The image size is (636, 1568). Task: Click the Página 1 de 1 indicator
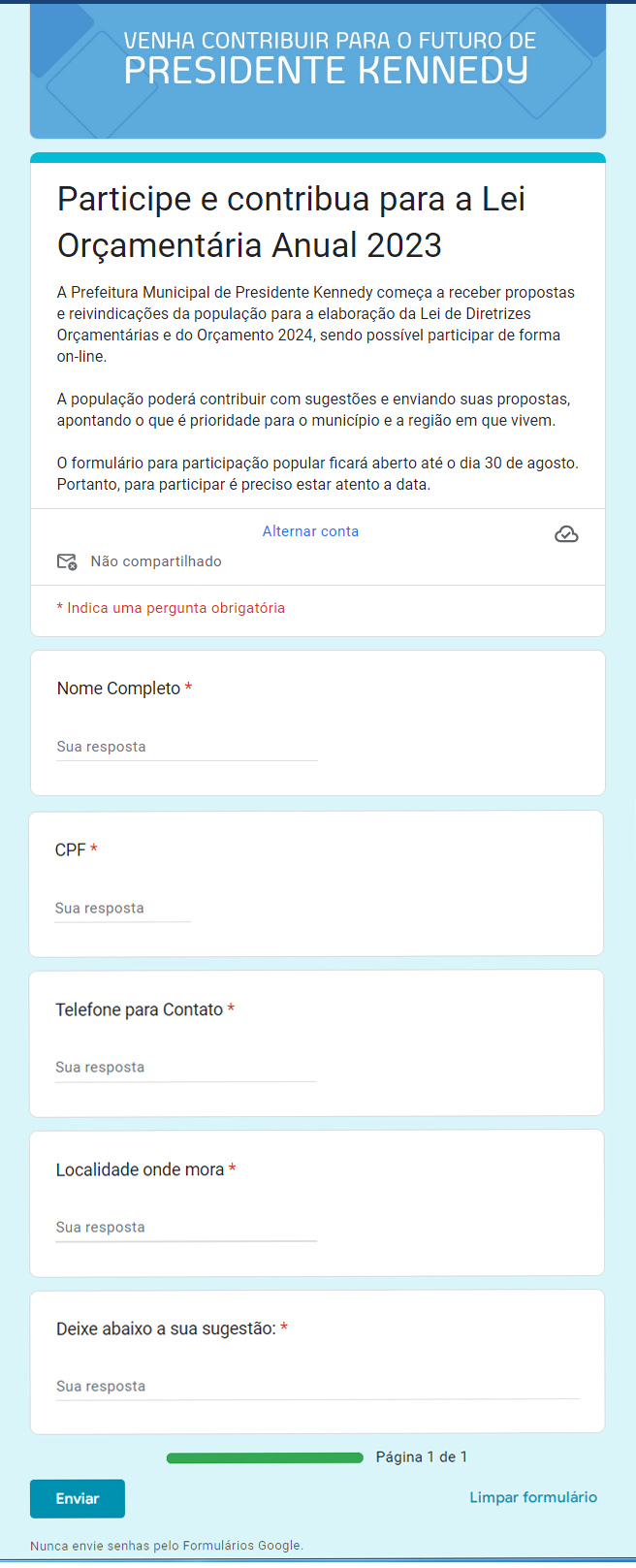(422, 1456)
